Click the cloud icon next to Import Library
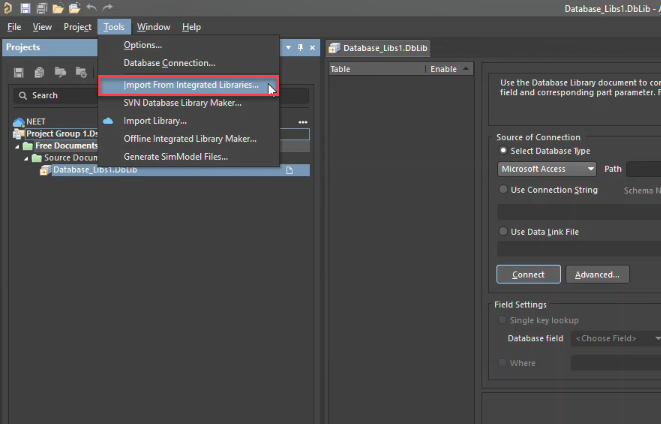Screen dimensions: 661x424 (x=108, y=121)
